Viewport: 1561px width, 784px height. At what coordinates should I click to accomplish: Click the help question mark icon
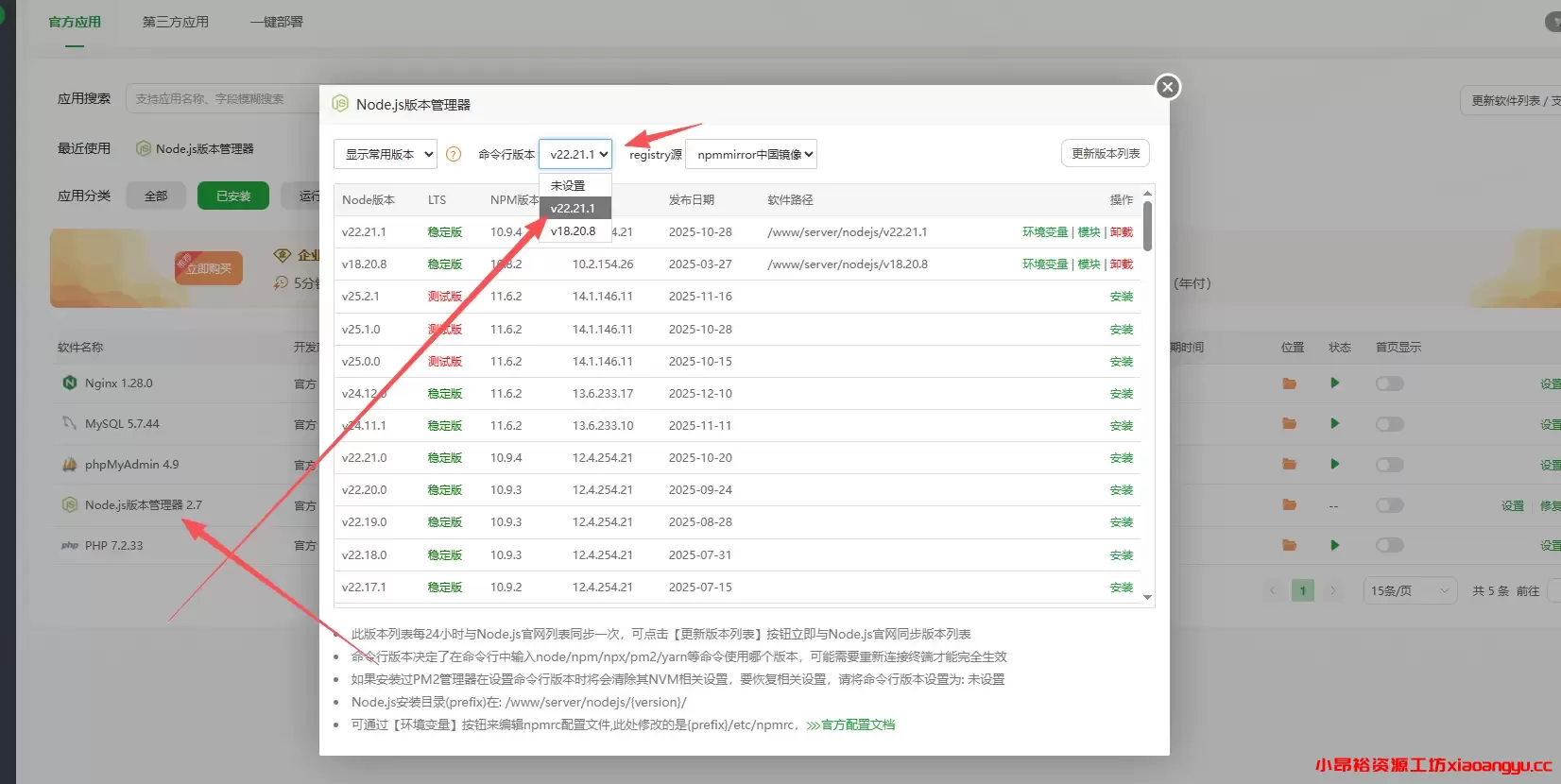pos(454,154)
